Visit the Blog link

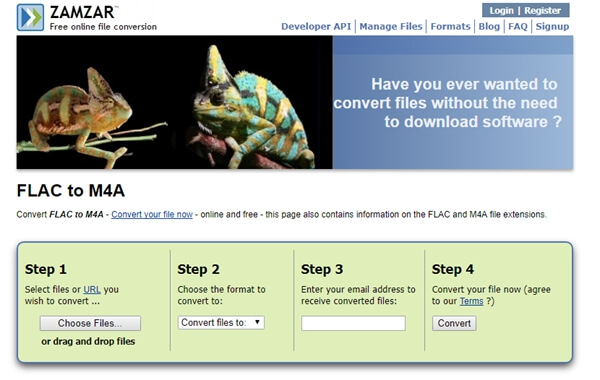(489, 26)
